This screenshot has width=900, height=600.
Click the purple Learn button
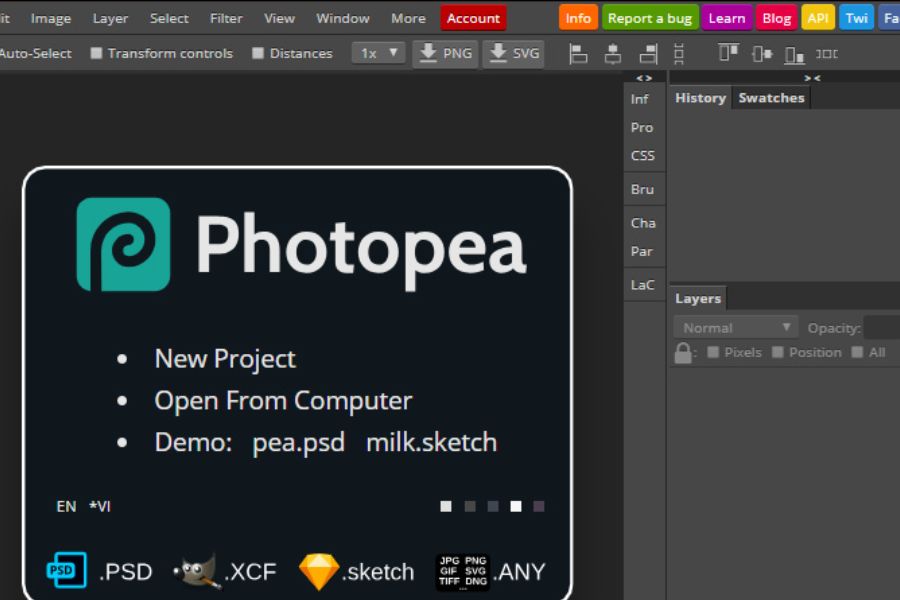point(727,18)
